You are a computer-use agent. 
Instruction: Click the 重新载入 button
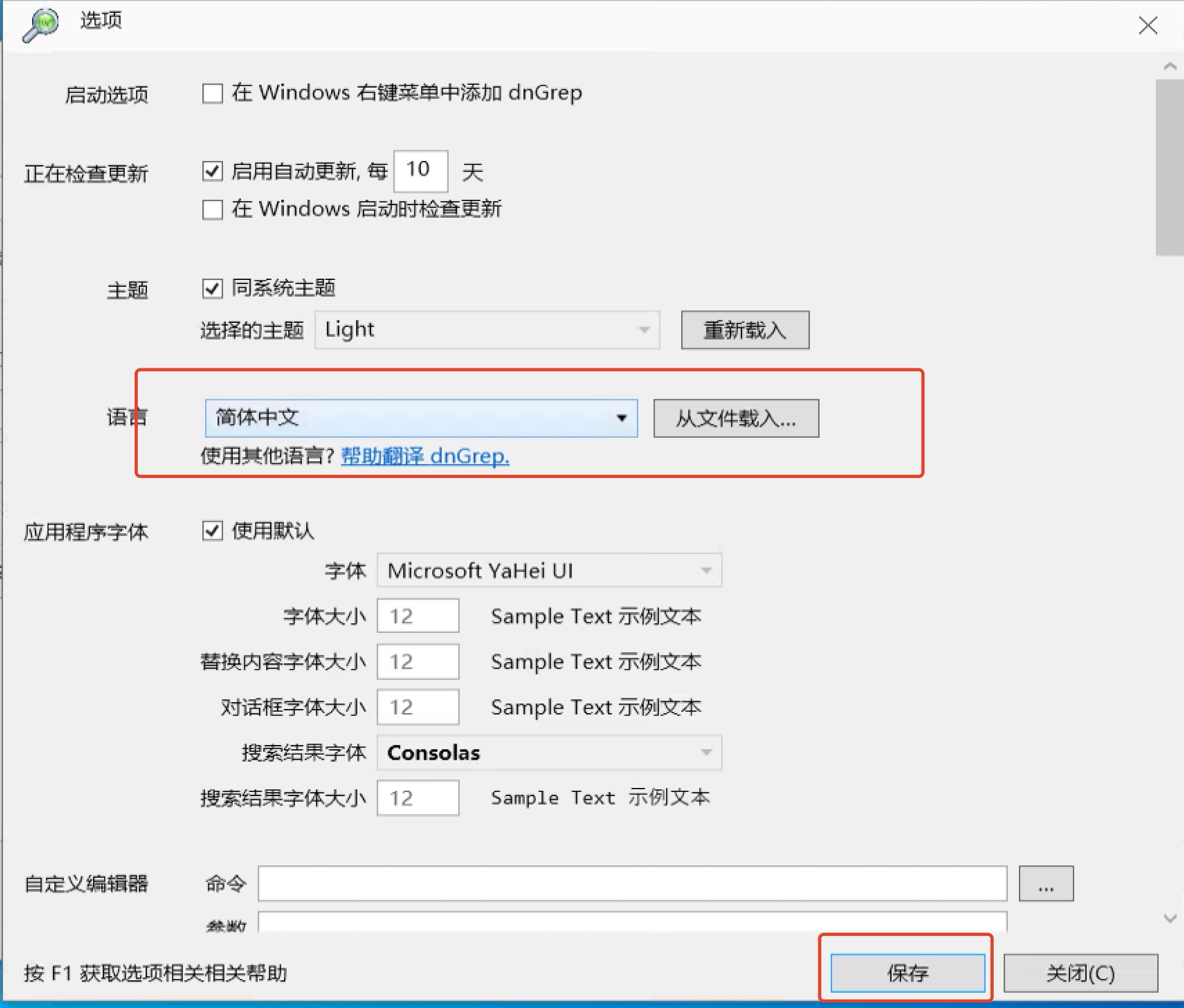coord(745,330)
